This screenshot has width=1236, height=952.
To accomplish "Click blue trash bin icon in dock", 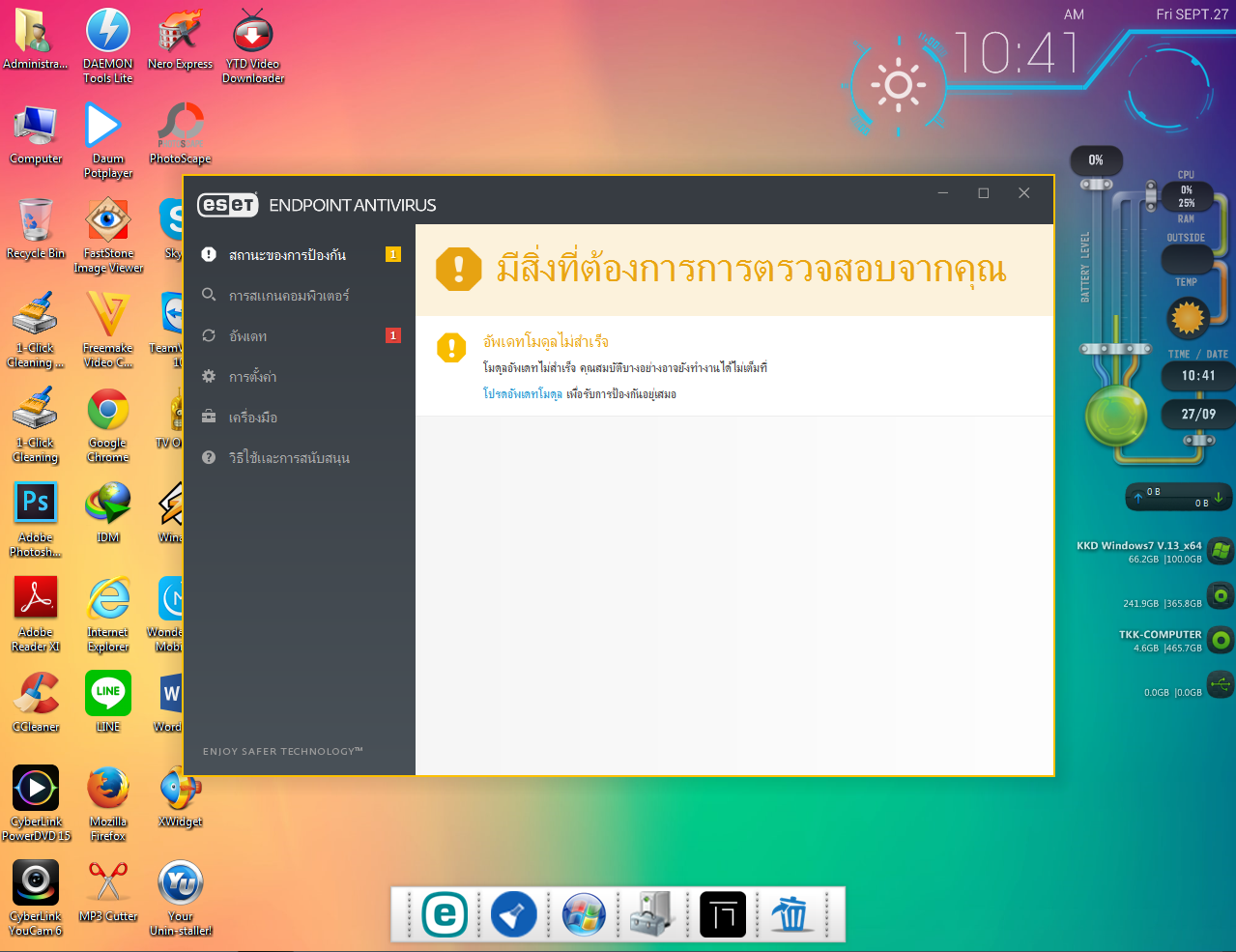I will point(790,914).
